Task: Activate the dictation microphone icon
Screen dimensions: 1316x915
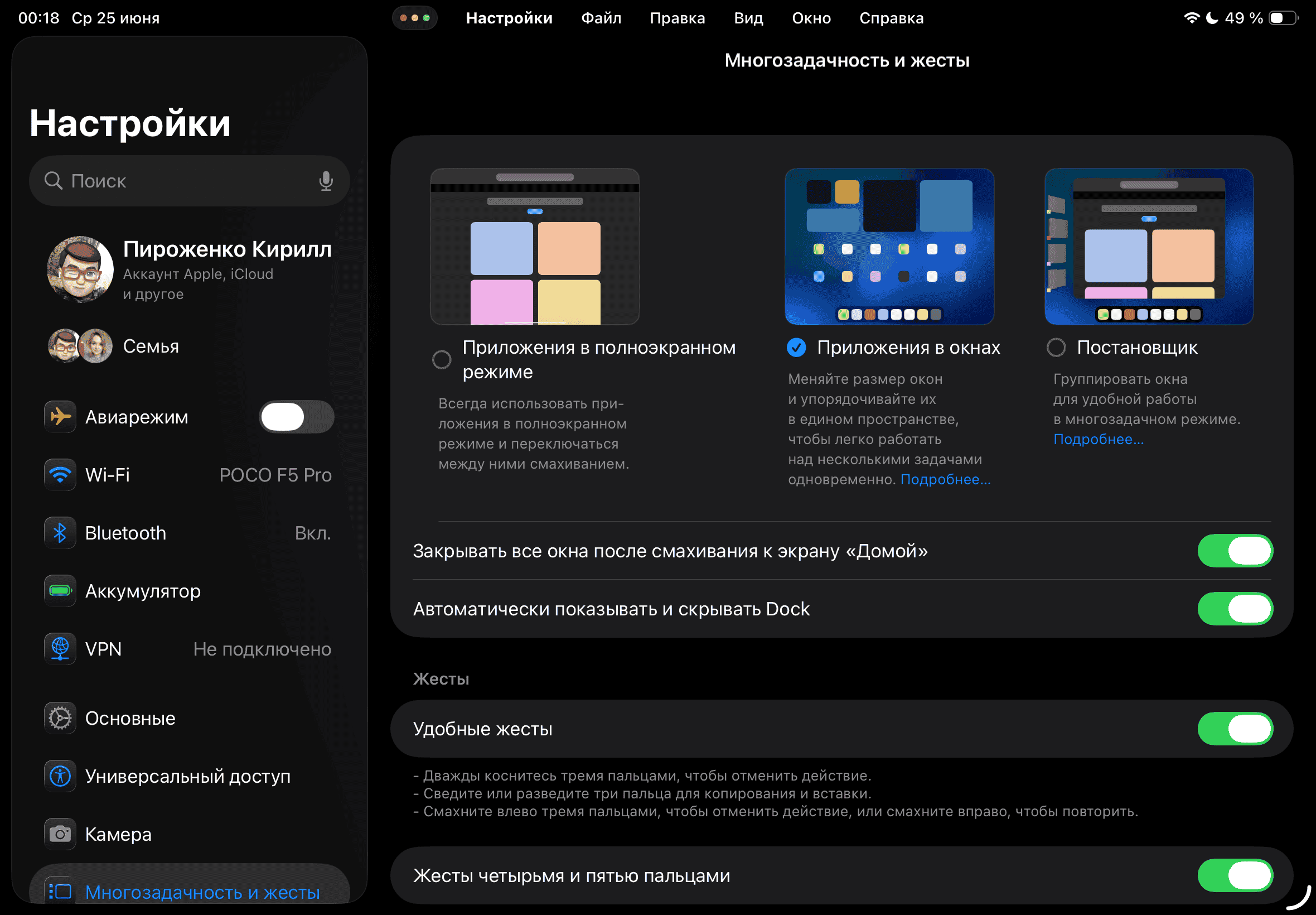Action: click(326, 181)
